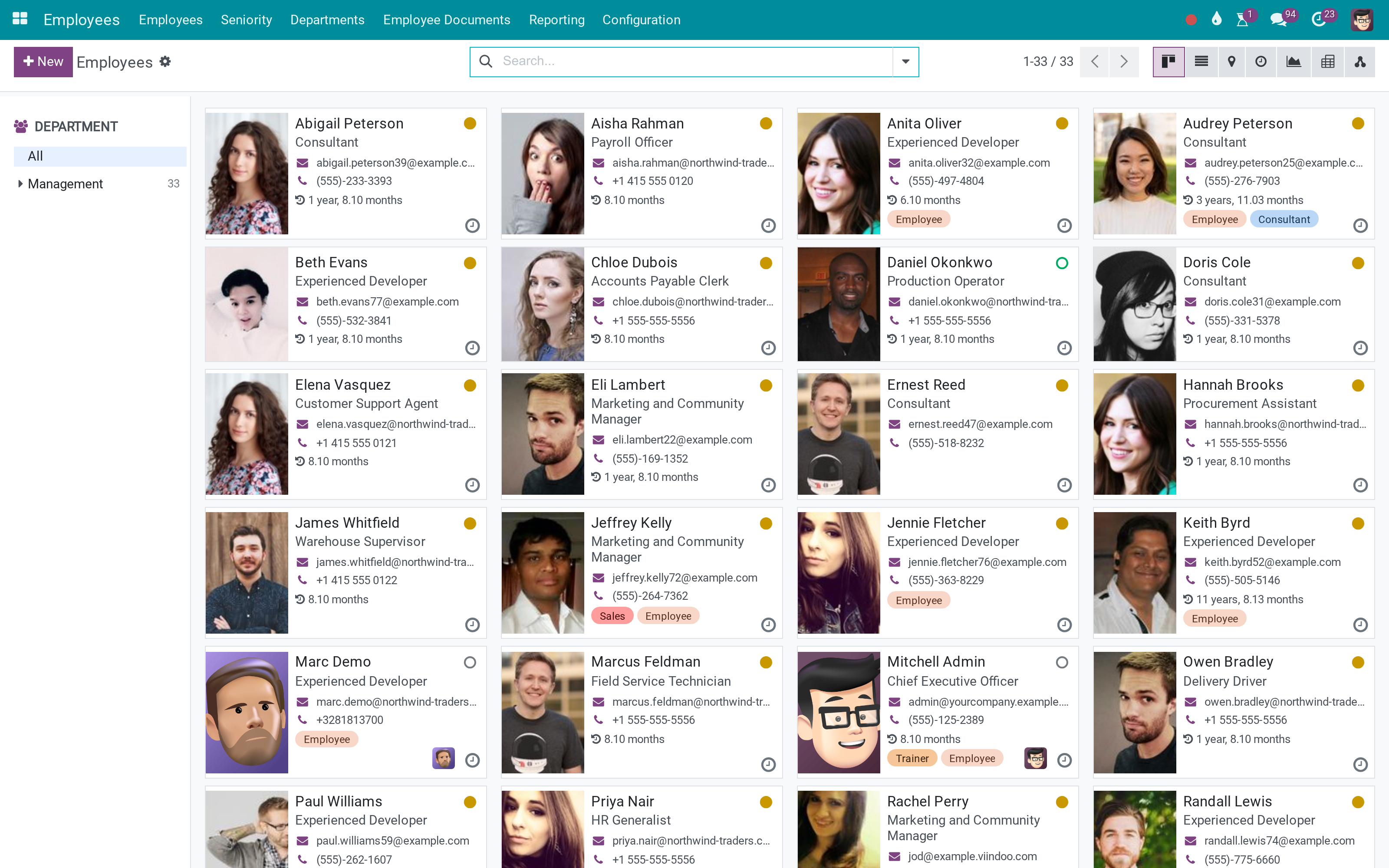Open the Employee Documents menu

(447, 20)
